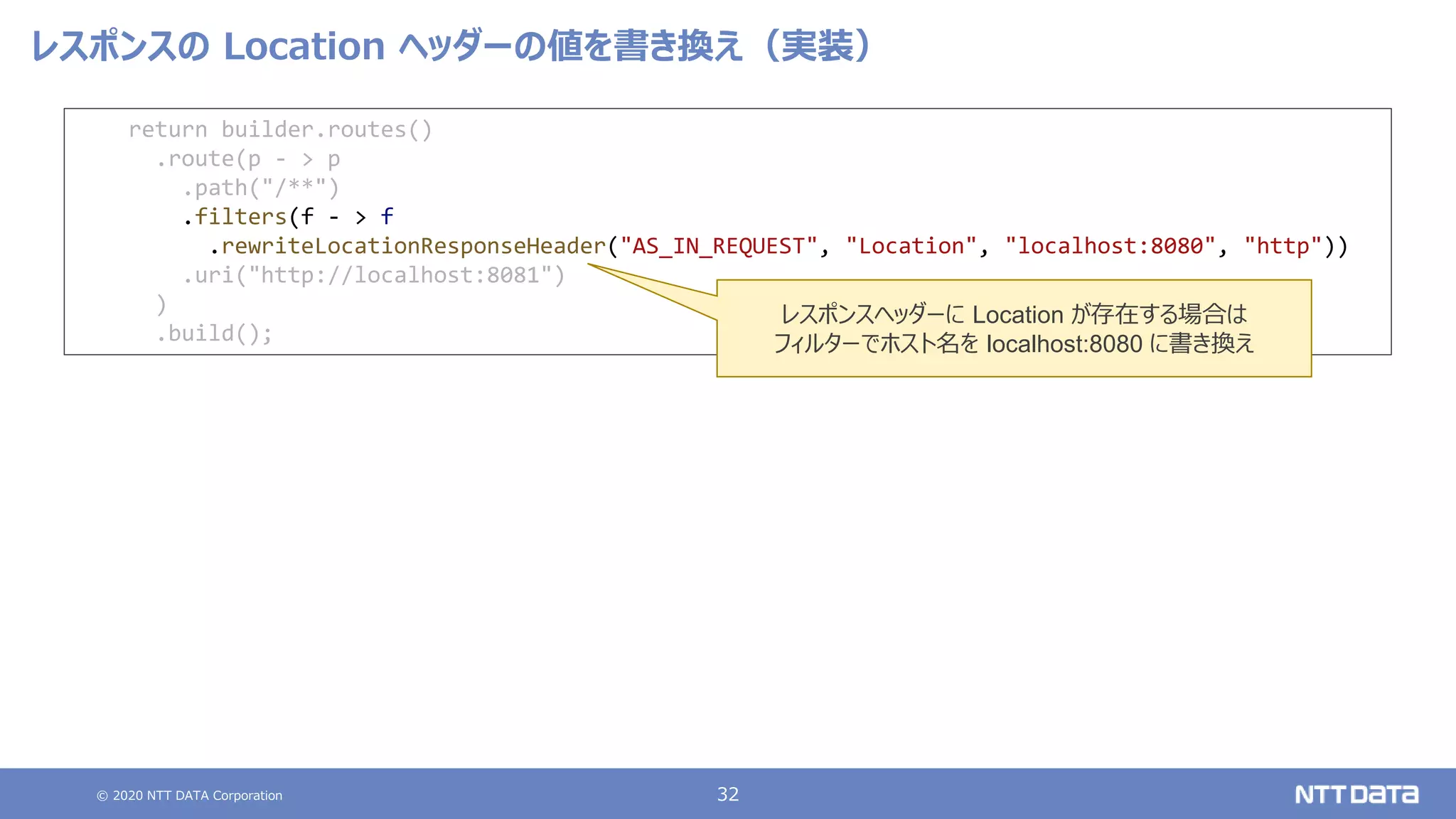Click the slide title heading text

[451, 46]
